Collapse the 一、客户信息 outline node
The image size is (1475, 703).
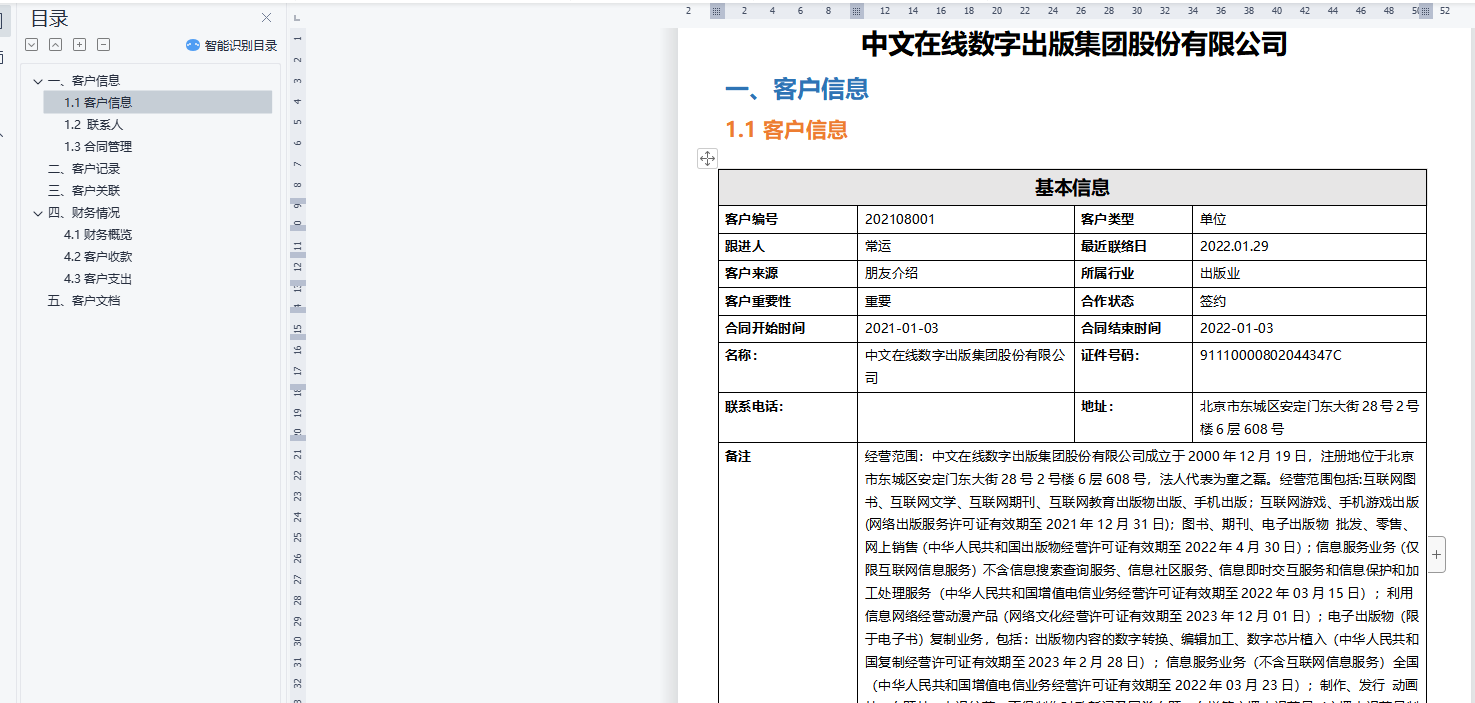pyautogui.click(x=38, y=81)
